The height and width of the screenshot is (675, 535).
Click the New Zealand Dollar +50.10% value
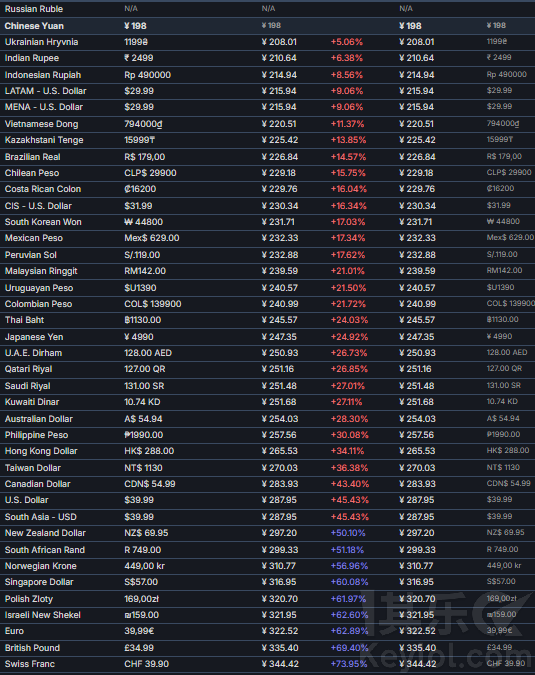click(348, 533)
